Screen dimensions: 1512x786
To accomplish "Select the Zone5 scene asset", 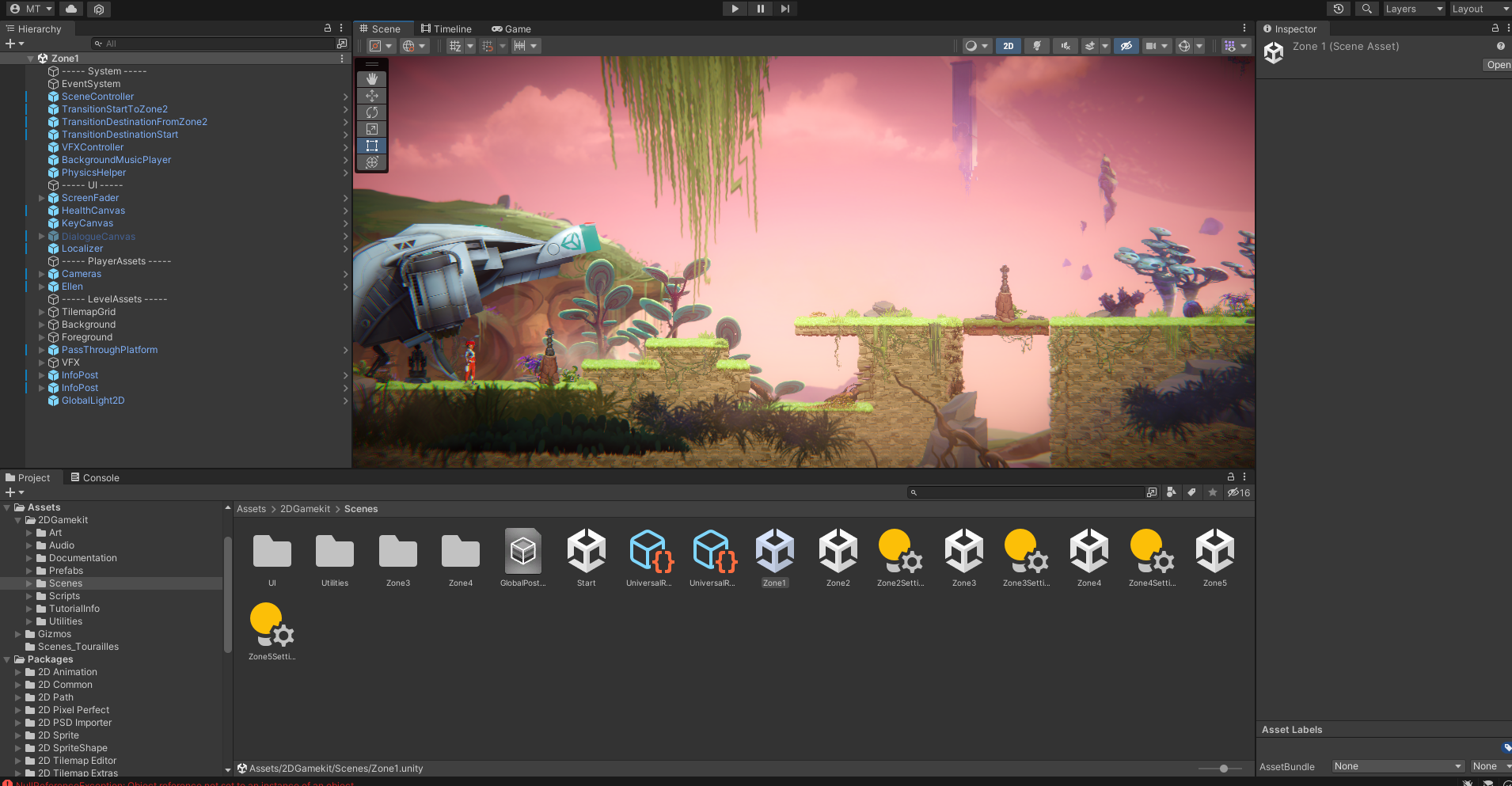I will [1215, 558].
